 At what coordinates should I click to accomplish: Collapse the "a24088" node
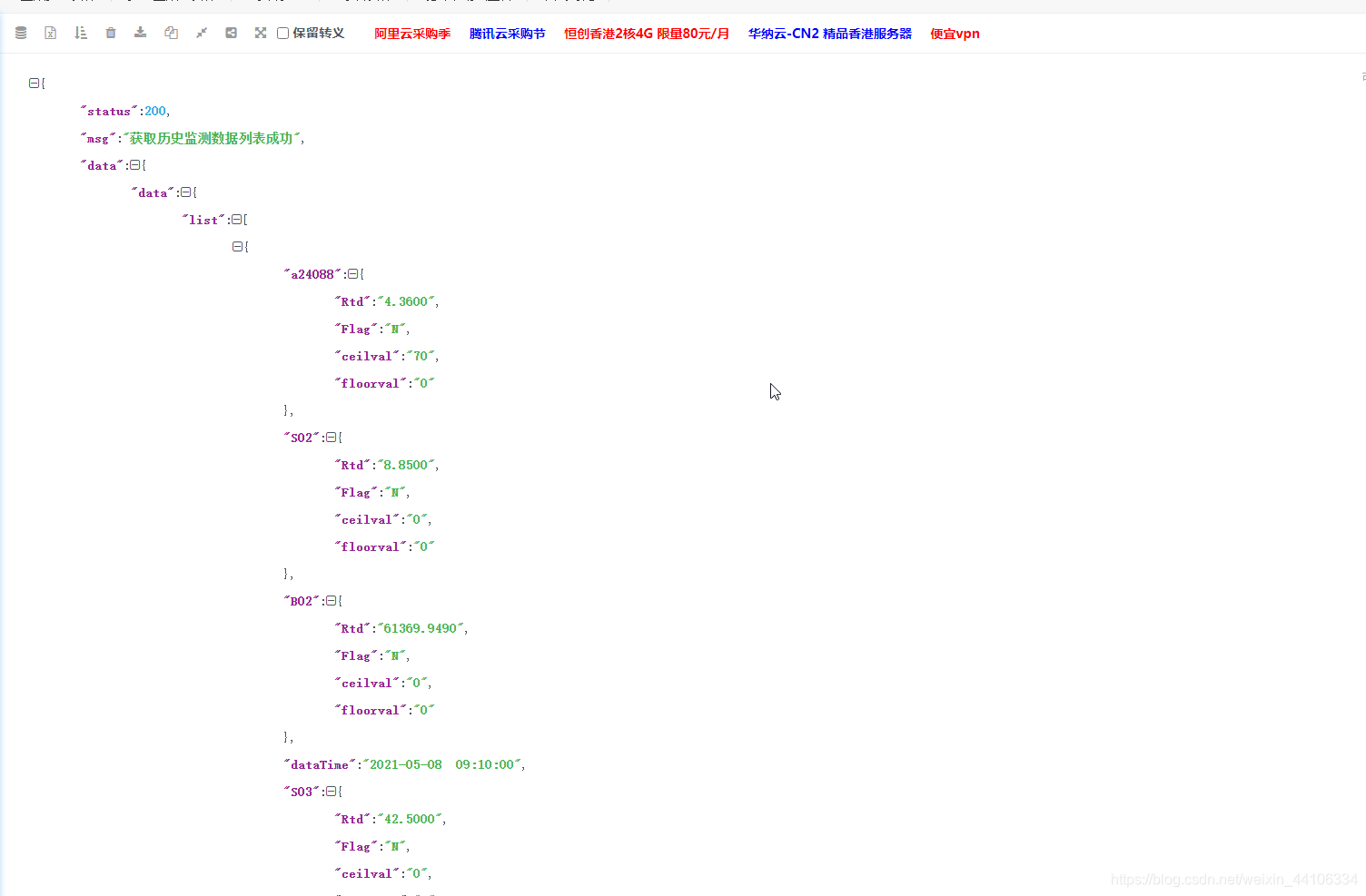tap(353, 274)
